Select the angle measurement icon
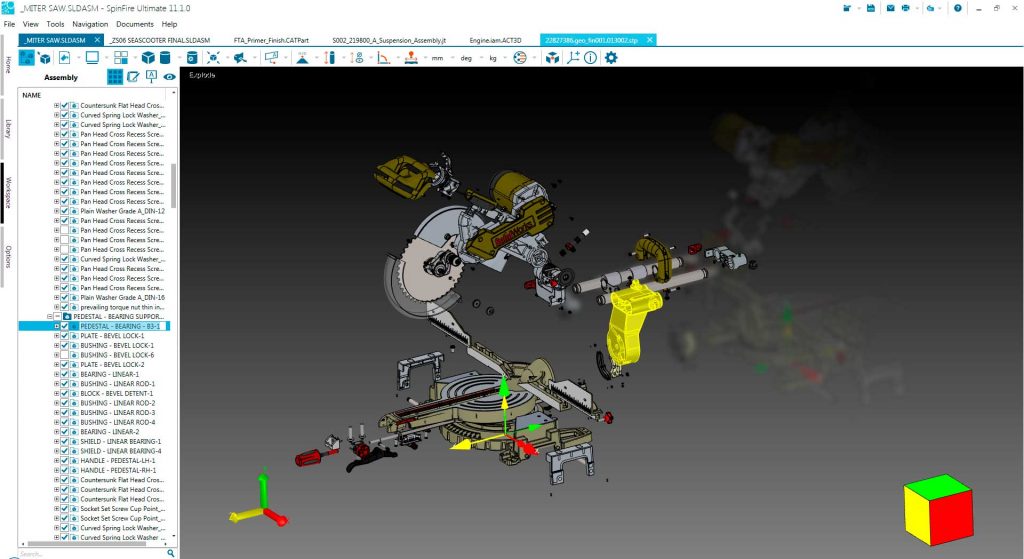1024x559 pixels. (x=383, y=57)
